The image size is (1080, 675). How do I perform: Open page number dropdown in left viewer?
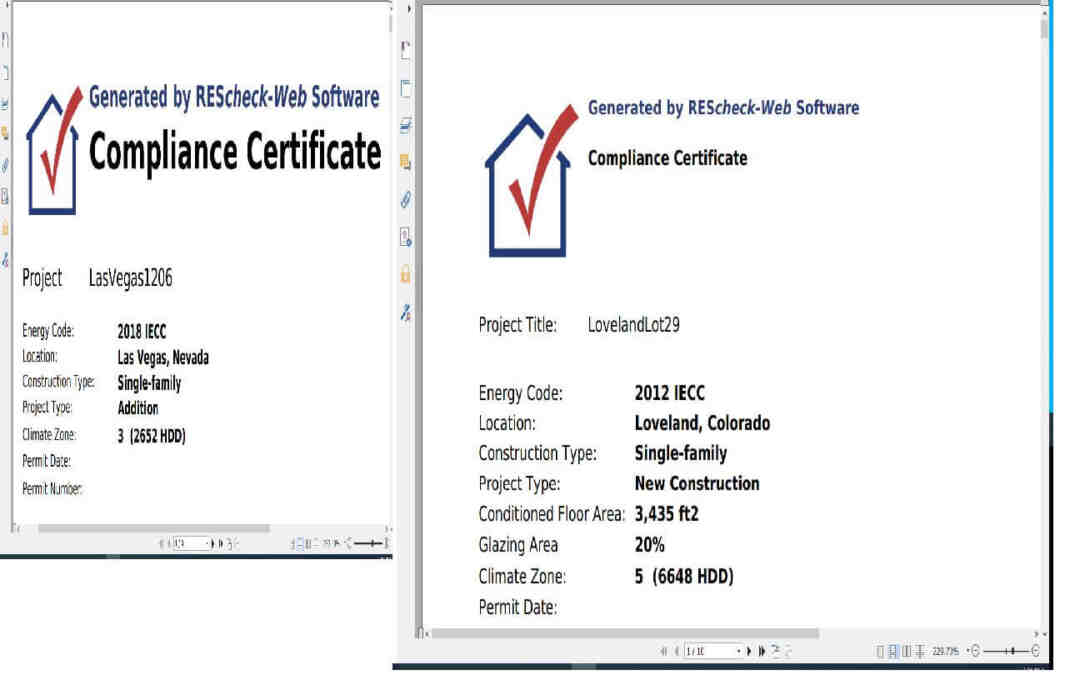(x=208, y=543)
